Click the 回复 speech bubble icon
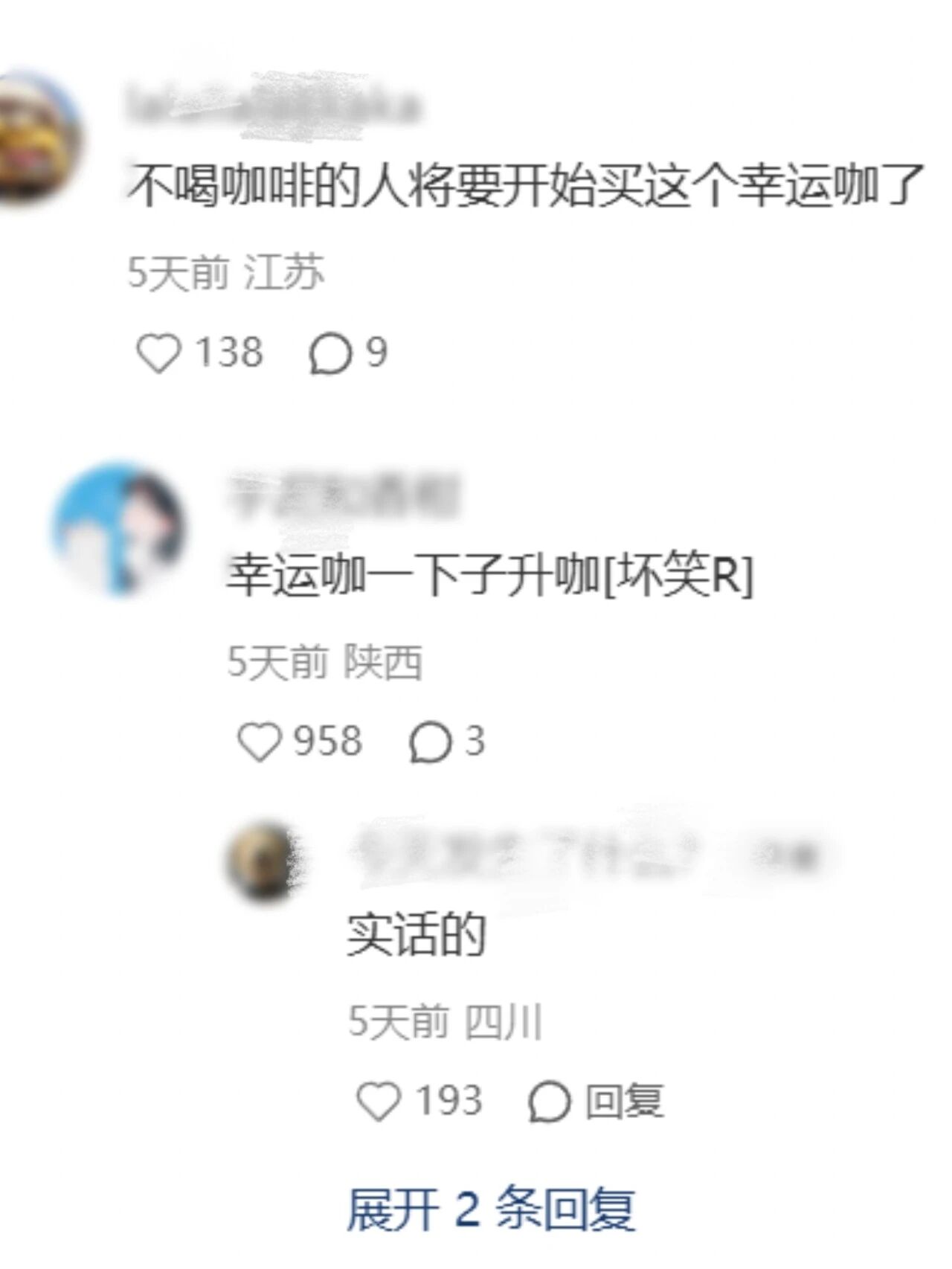 click(549, 1101)
